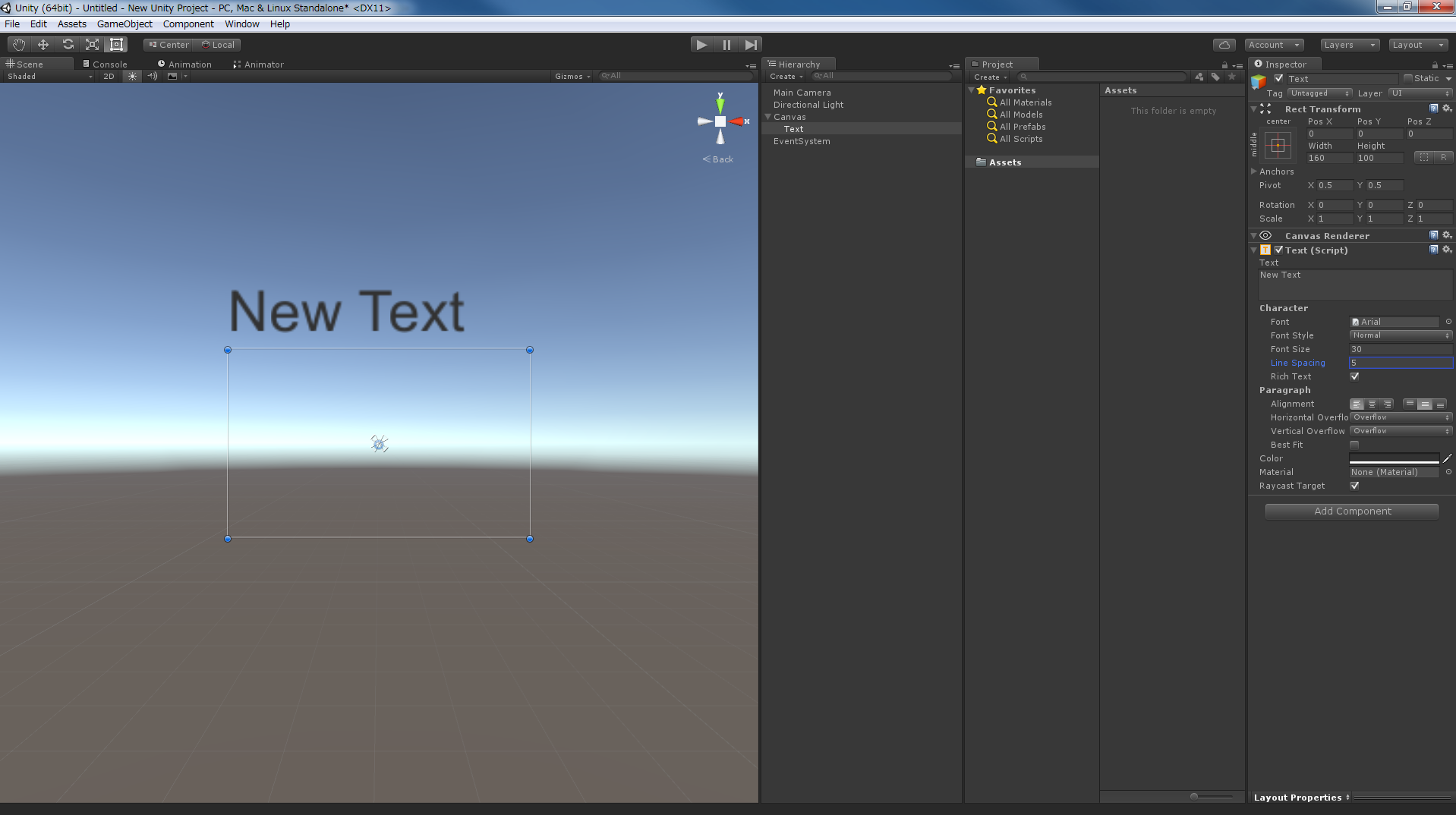Toggle blueprint mode button in Rect Transform
1456x815 pixels.
pyautogui.click(x=1424, y=158)
